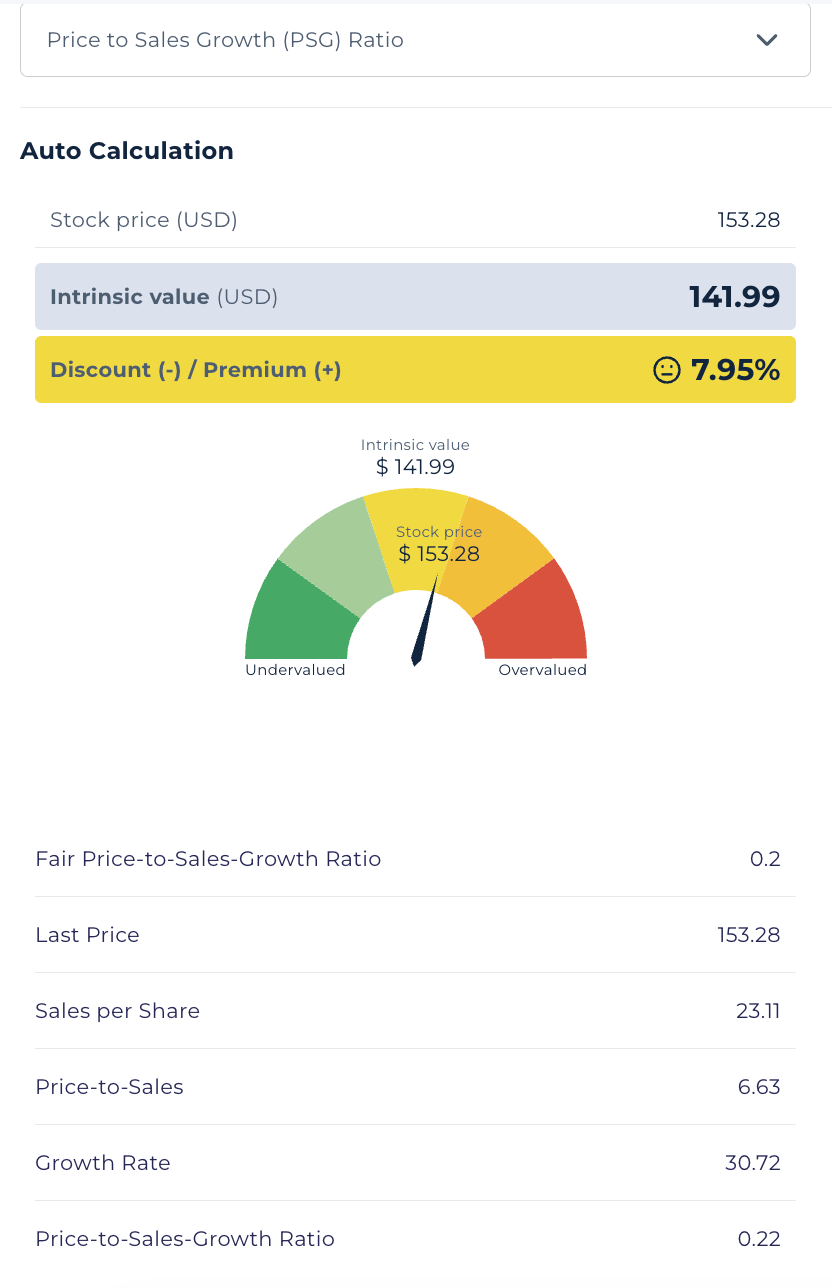
Task: Click the 6.63 price-to-sales value
Action: coord(759,1087)
